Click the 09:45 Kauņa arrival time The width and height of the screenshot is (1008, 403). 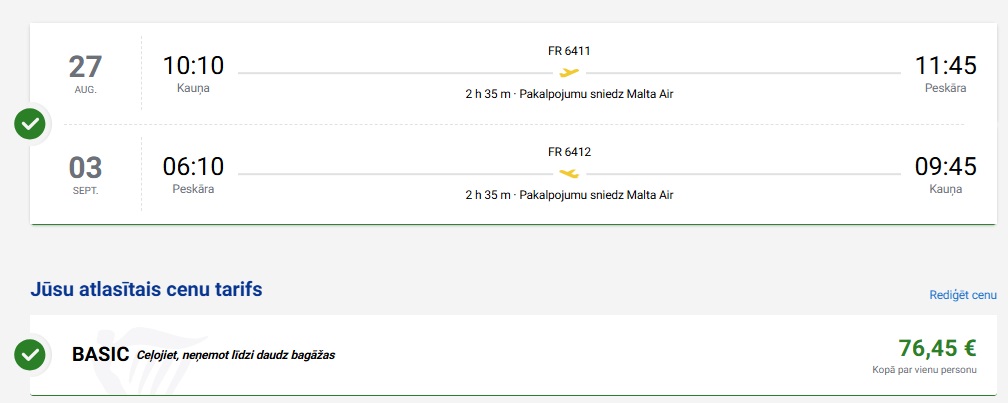coord(945,167)
